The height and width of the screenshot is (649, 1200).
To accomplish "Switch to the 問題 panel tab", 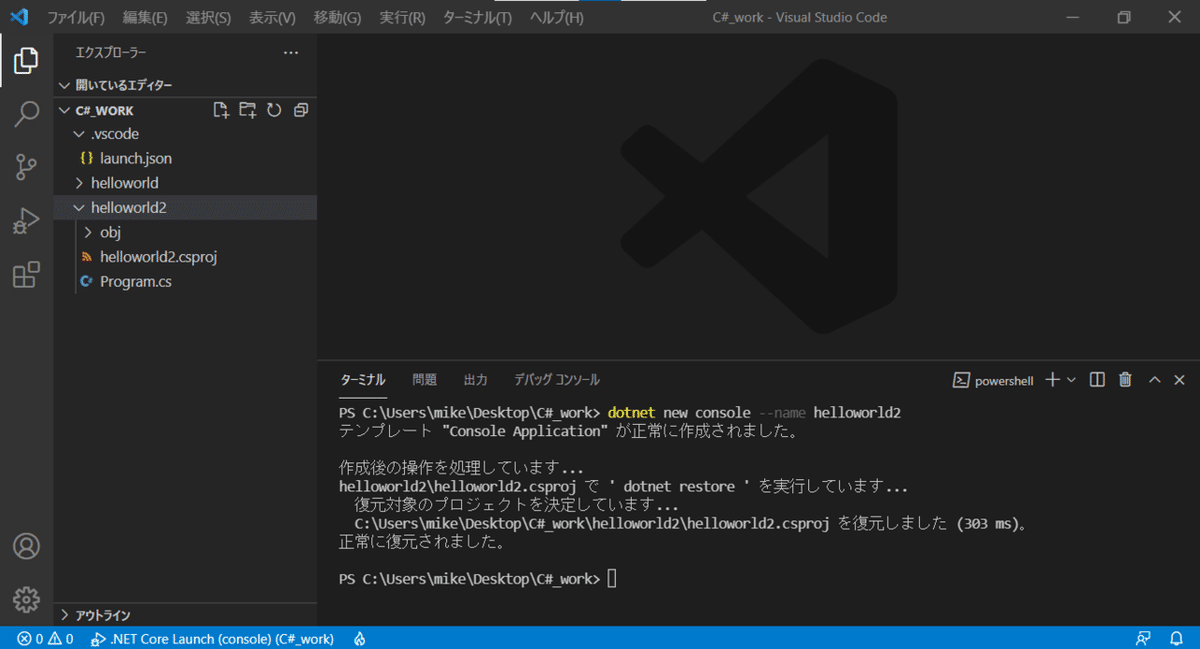I will click(424, 380).
